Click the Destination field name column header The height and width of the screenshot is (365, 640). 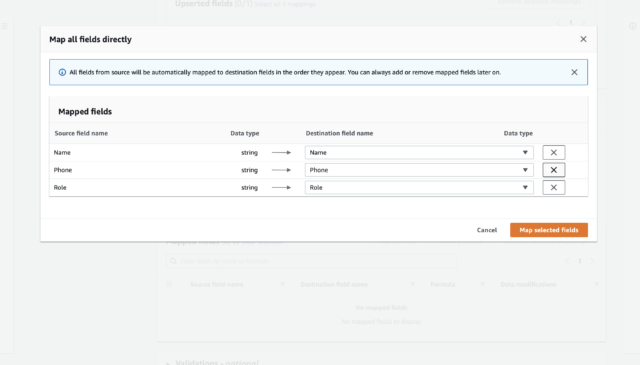pyautogui.click(x=339, y=133)
